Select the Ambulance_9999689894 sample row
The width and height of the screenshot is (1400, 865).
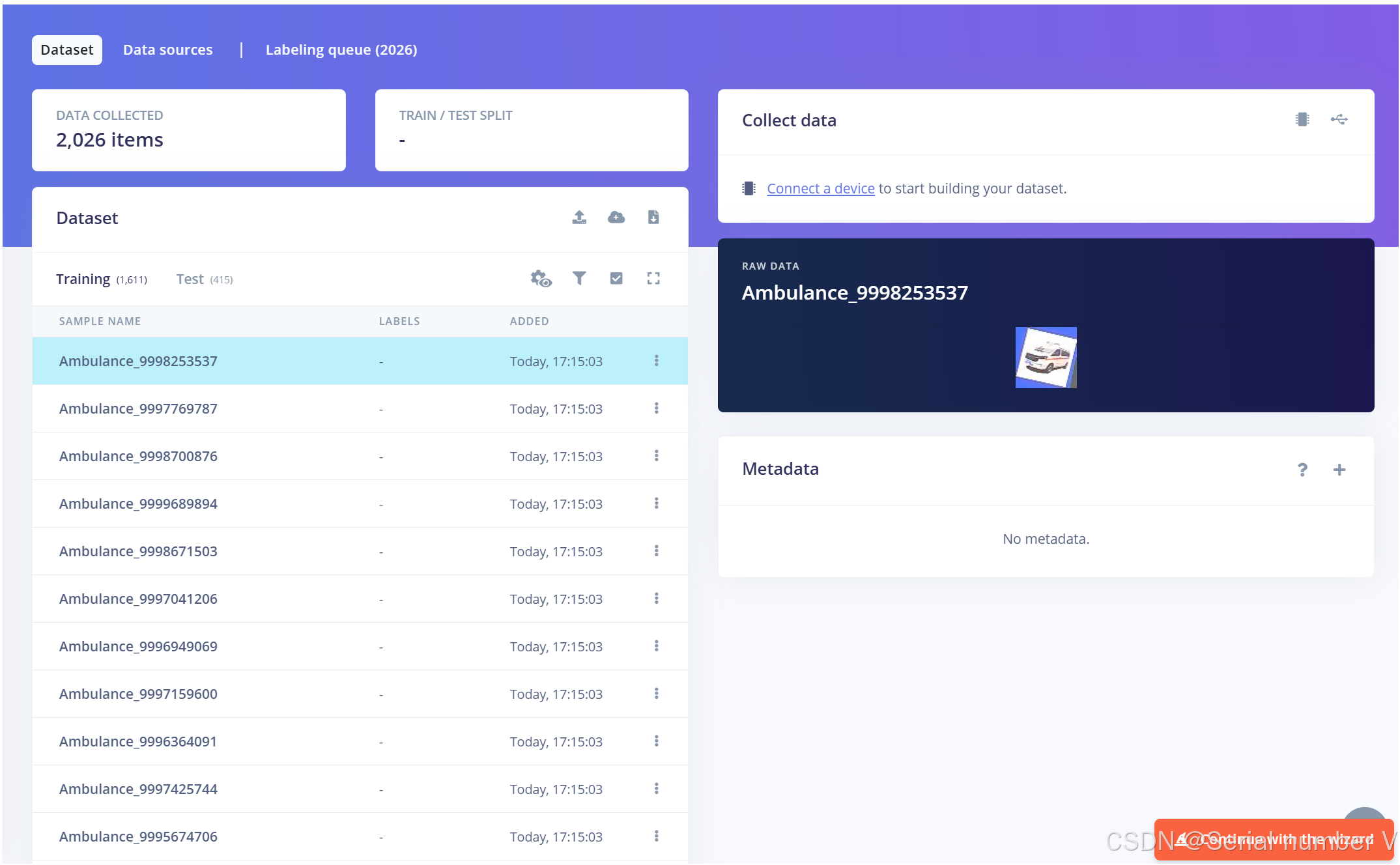point(138,503)
